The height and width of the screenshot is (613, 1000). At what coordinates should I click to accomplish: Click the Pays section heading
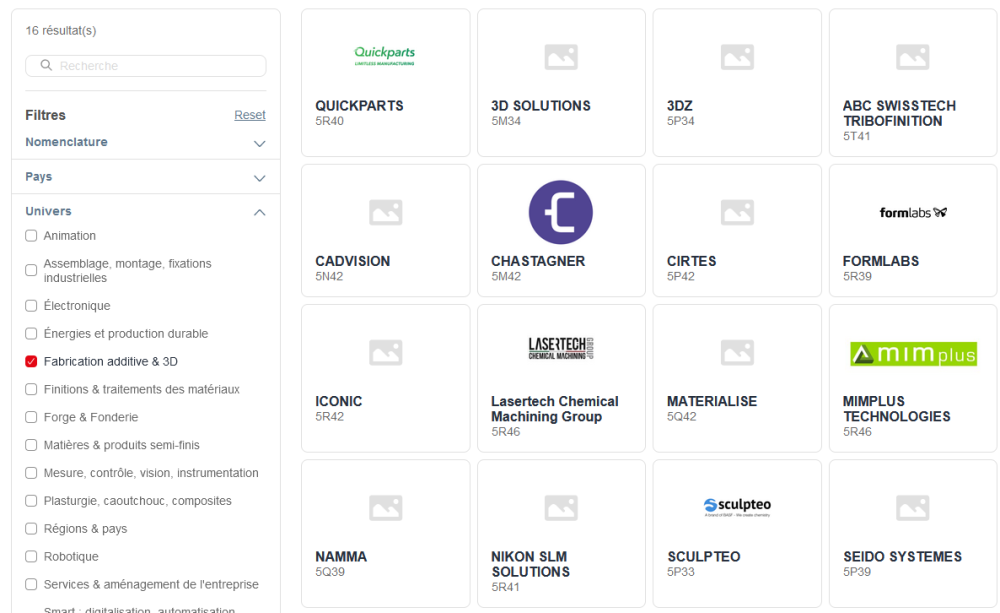[38, 177]
